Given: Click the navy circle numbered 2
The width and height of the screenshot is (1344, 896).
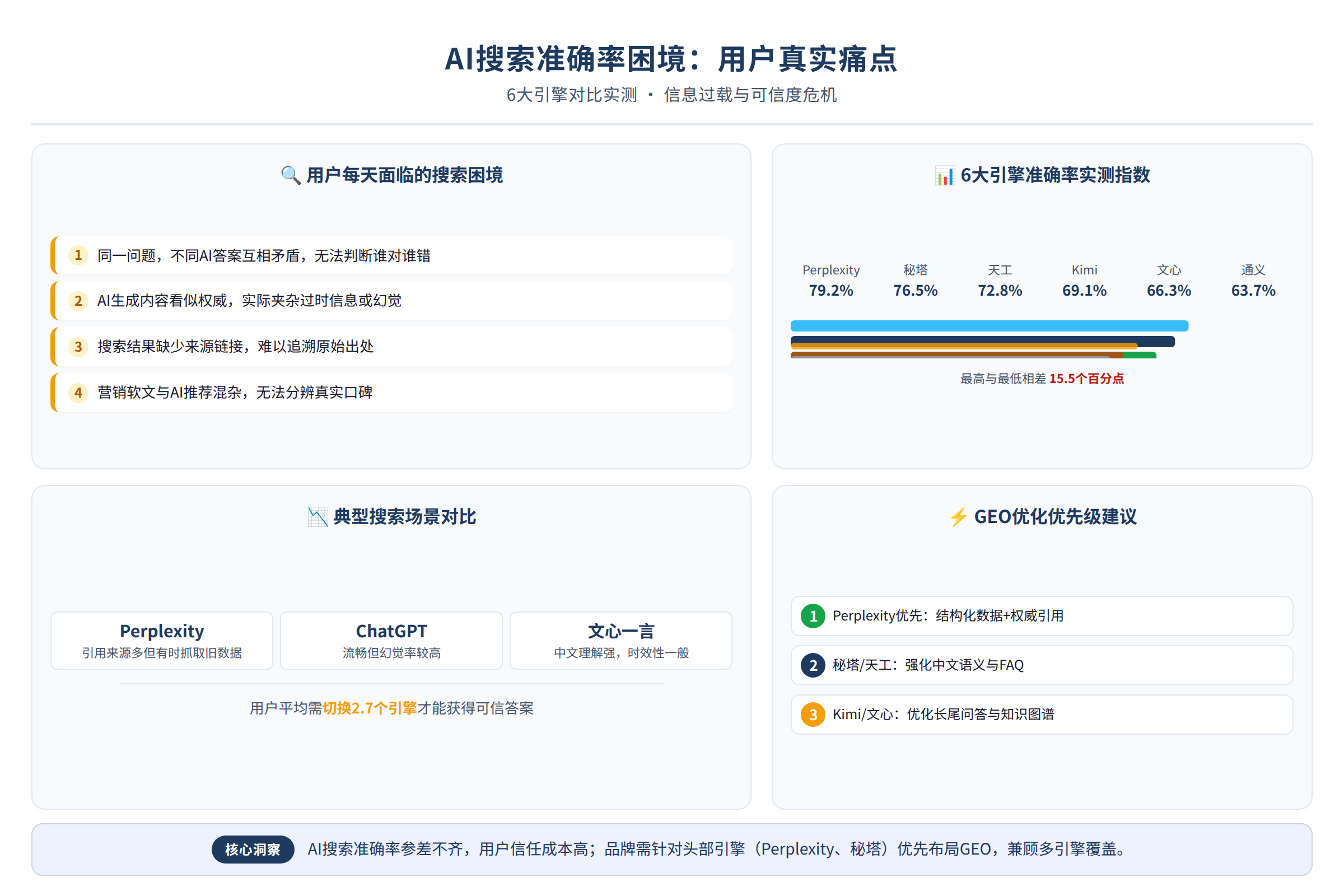Looking at the screenshot, I should pyautogui.click(x=813, y=665).
